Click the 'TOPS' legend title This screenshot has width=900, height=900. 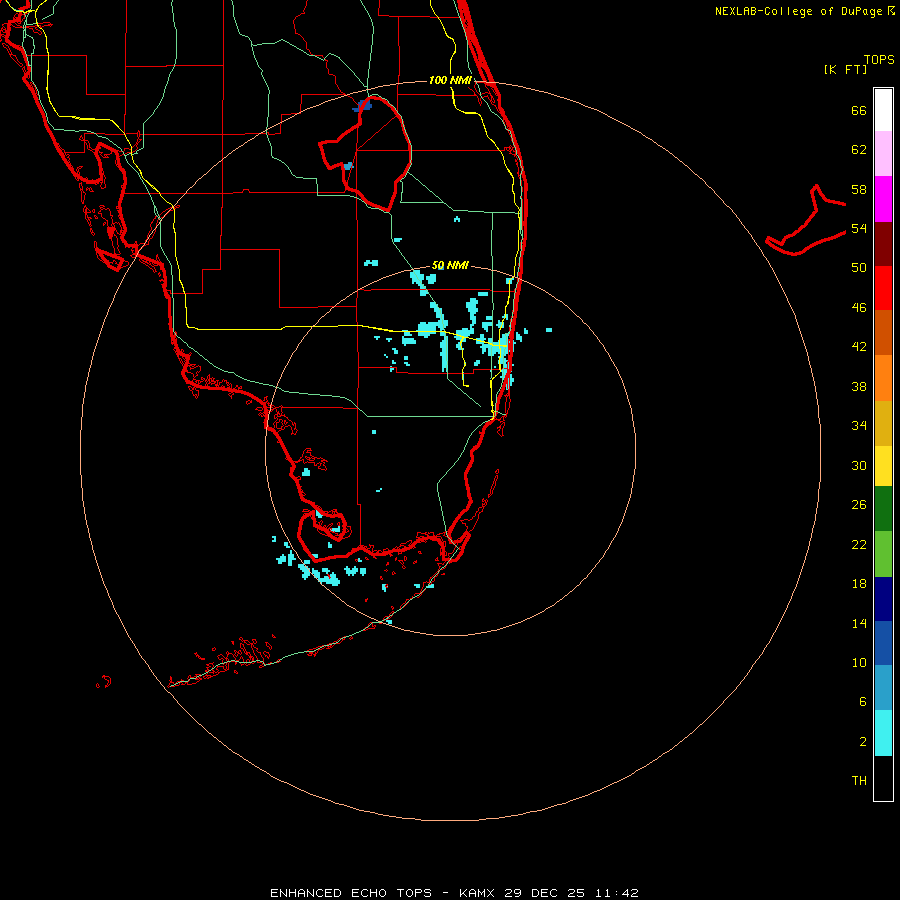pyautogui.click(x=879, y=59)
